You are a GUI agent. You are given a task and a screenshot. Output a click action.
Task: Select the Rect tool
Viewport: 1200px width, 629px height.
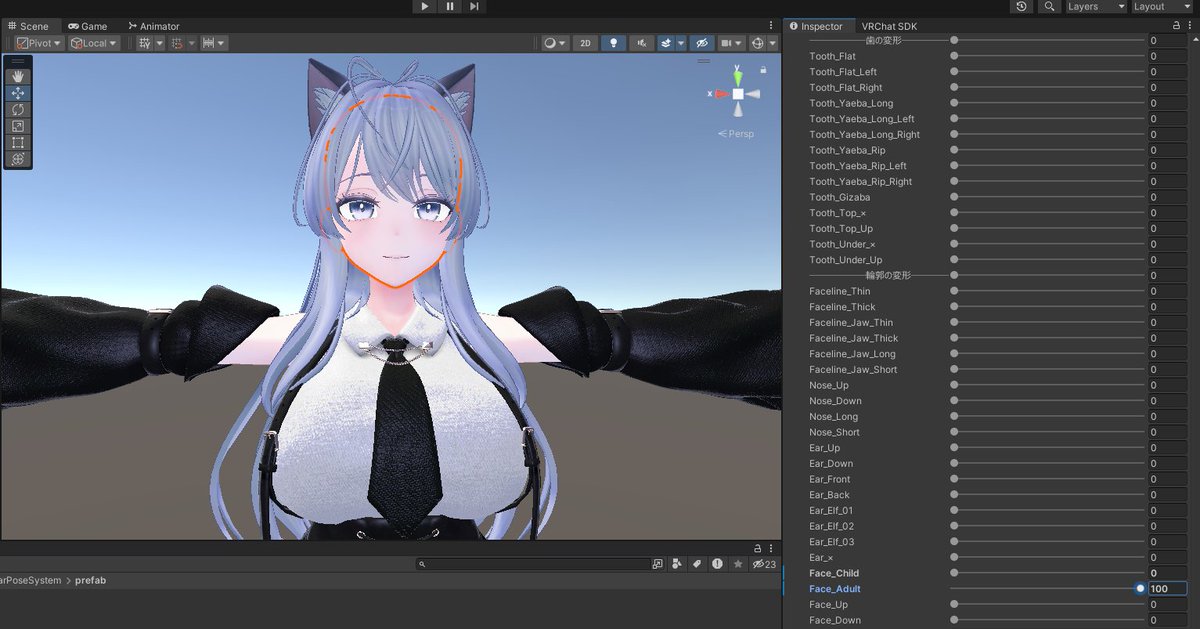[18, 142]
